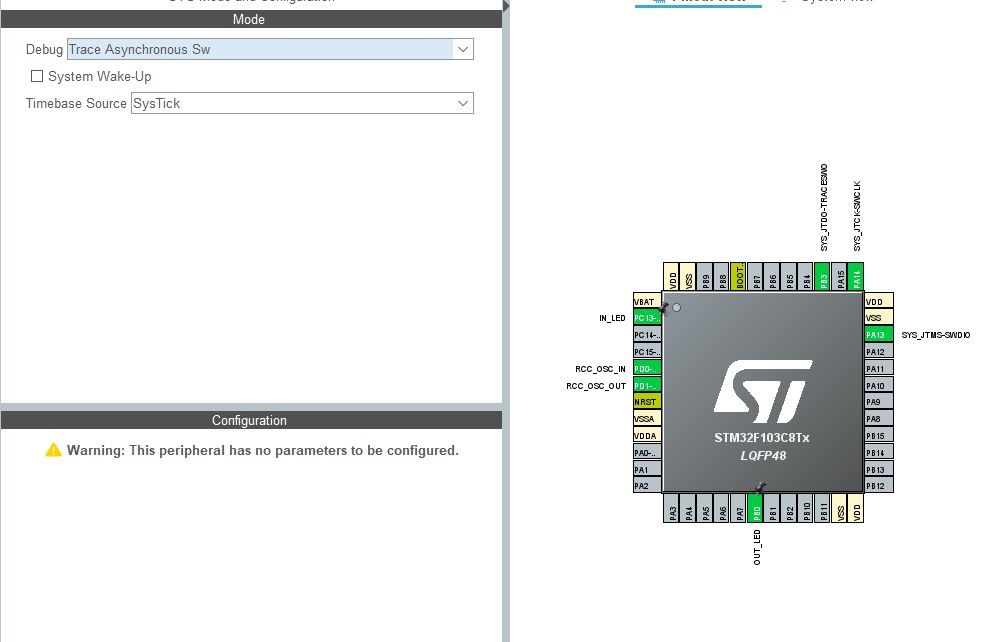Select the PA9 pin
The width and height of the screenshot is (996, 642).
879,401
